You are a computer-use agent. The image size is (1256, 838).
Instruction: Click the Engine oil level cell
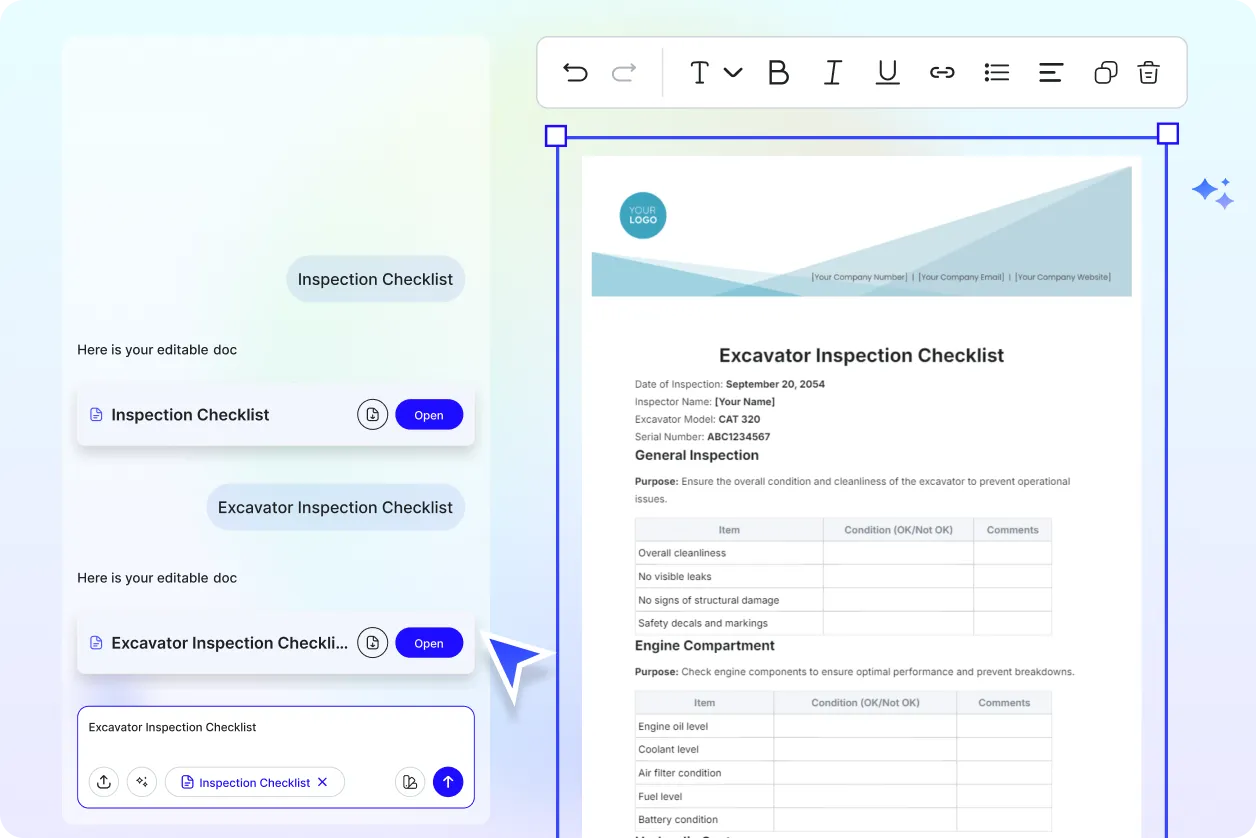tap(704, 726)
